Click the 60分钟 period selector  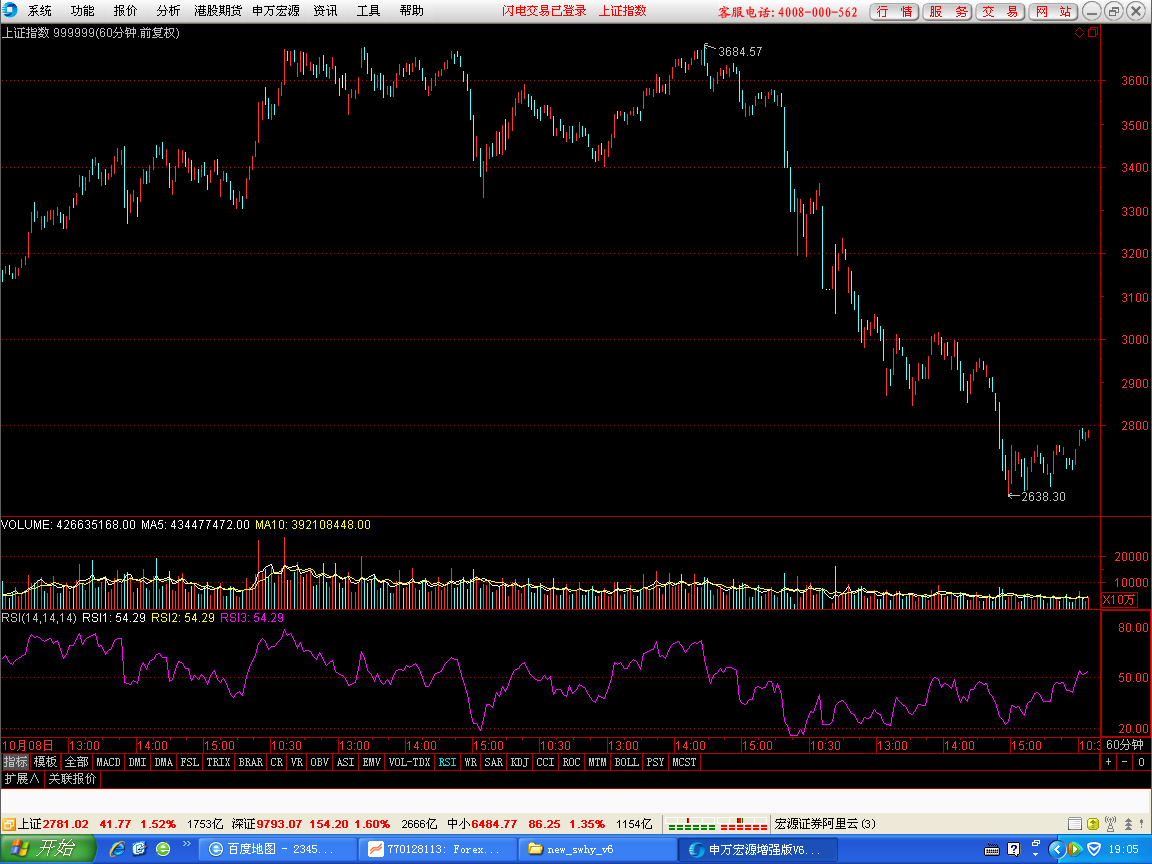tap(1125, 745)
